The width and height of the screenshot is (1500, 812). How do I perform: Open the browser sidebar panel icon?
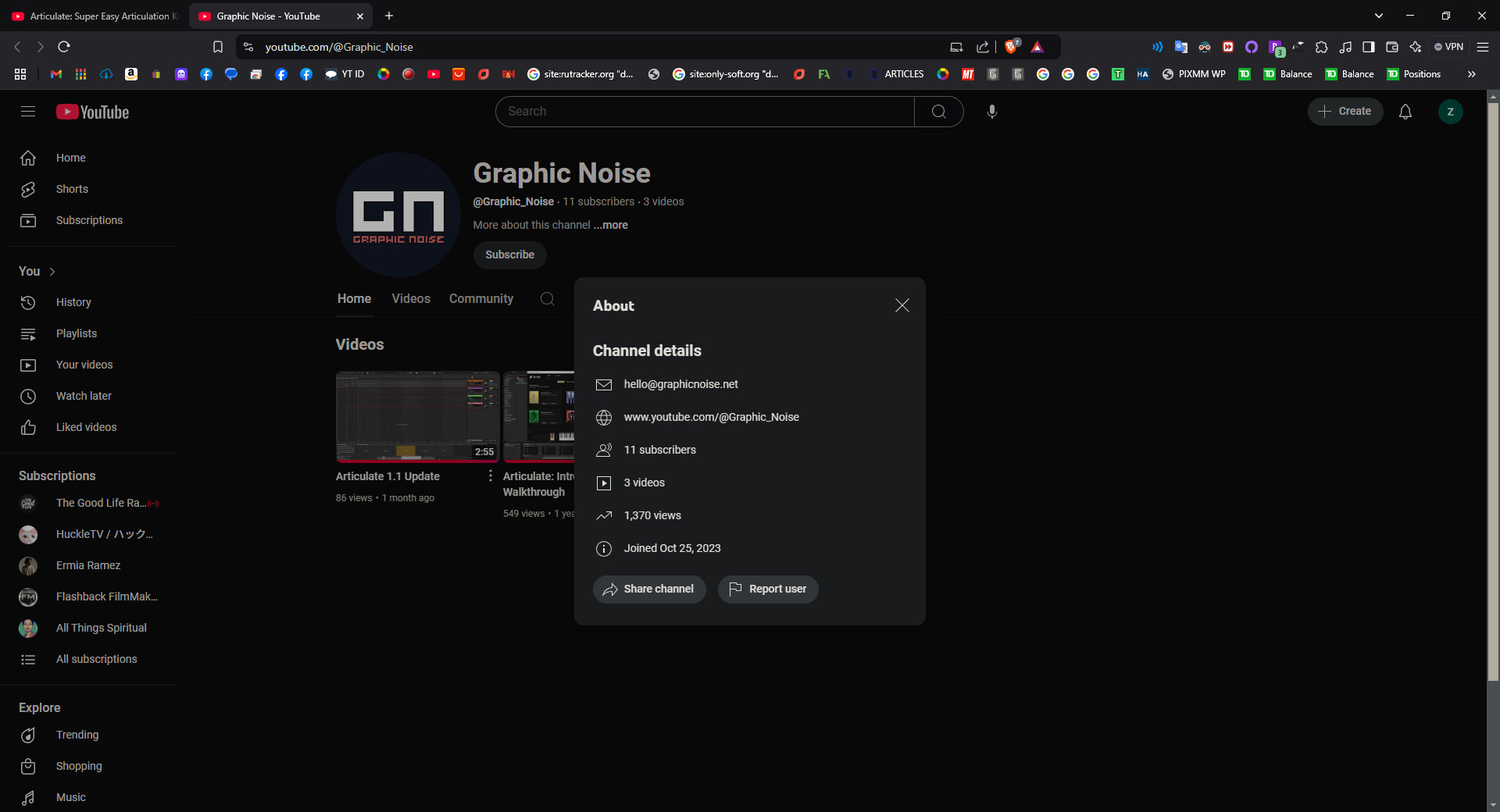tap(1368, 47)
